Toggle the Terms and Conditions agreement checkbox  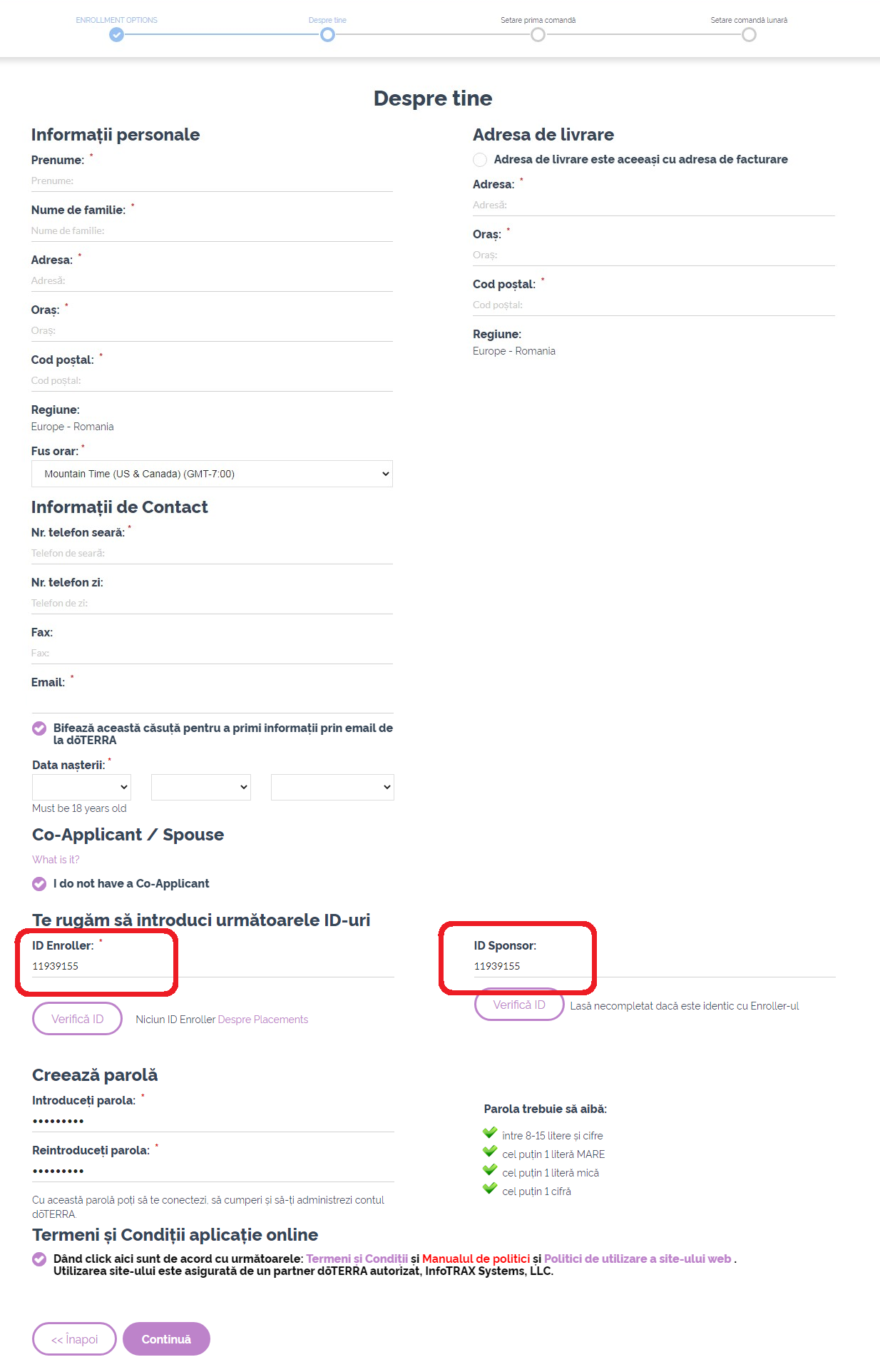pyautogui.click(x=39, y=1259)
